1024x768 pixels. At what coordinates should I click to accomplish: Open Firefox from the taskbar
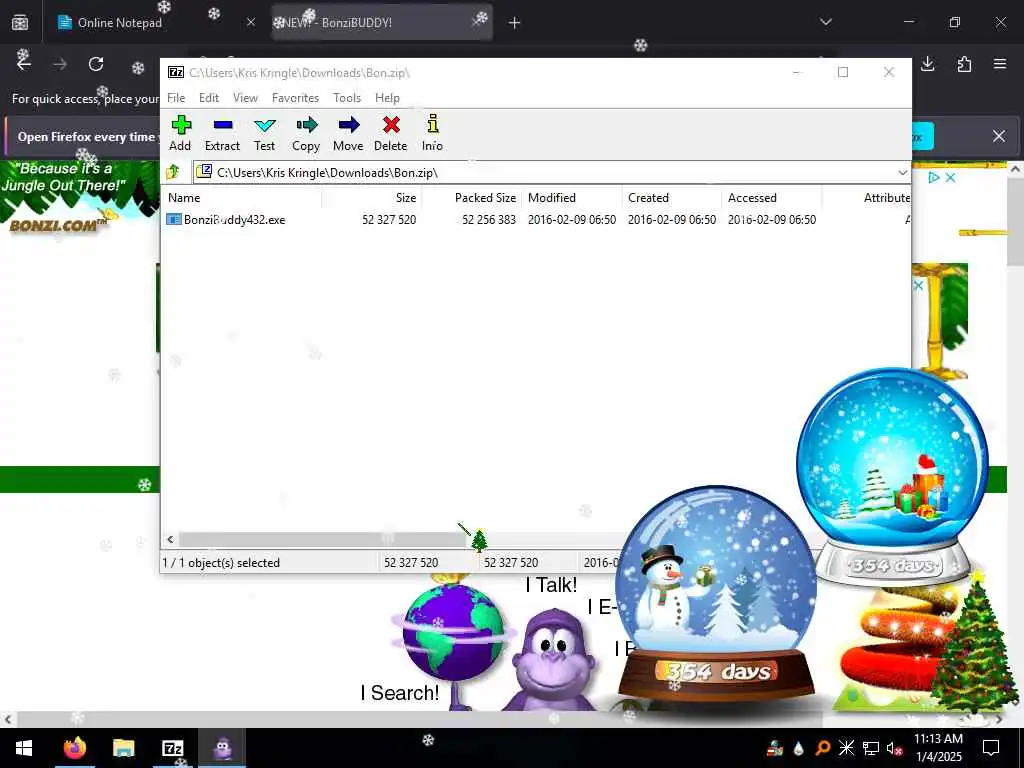(x=74, y=748)
